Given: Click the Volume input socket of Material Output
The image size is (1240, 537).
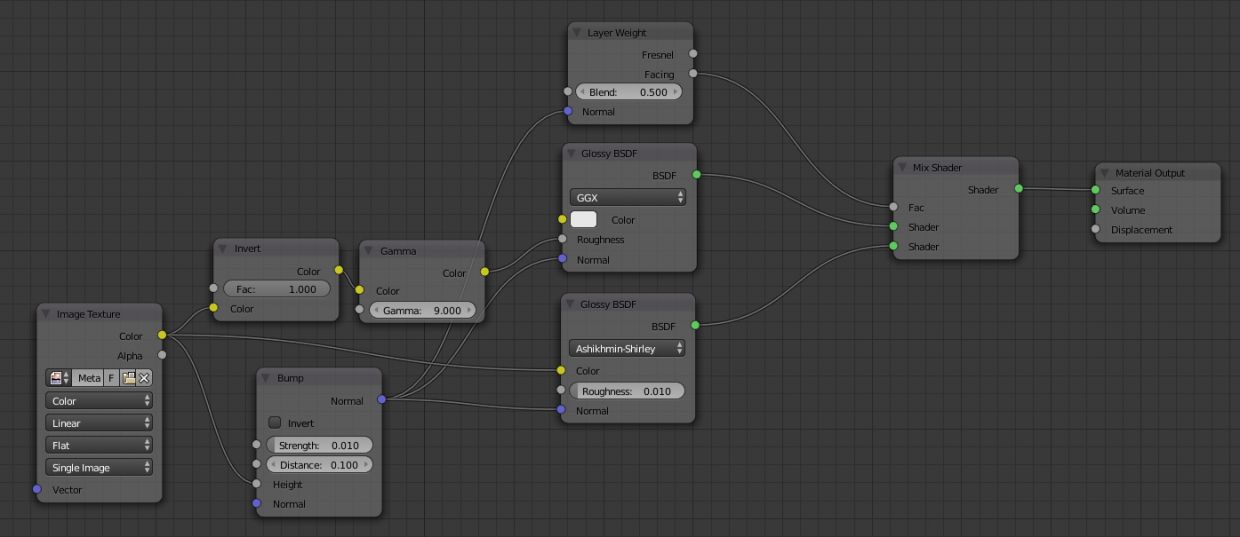Looking at the screenshot, I should click(1096, 209).
